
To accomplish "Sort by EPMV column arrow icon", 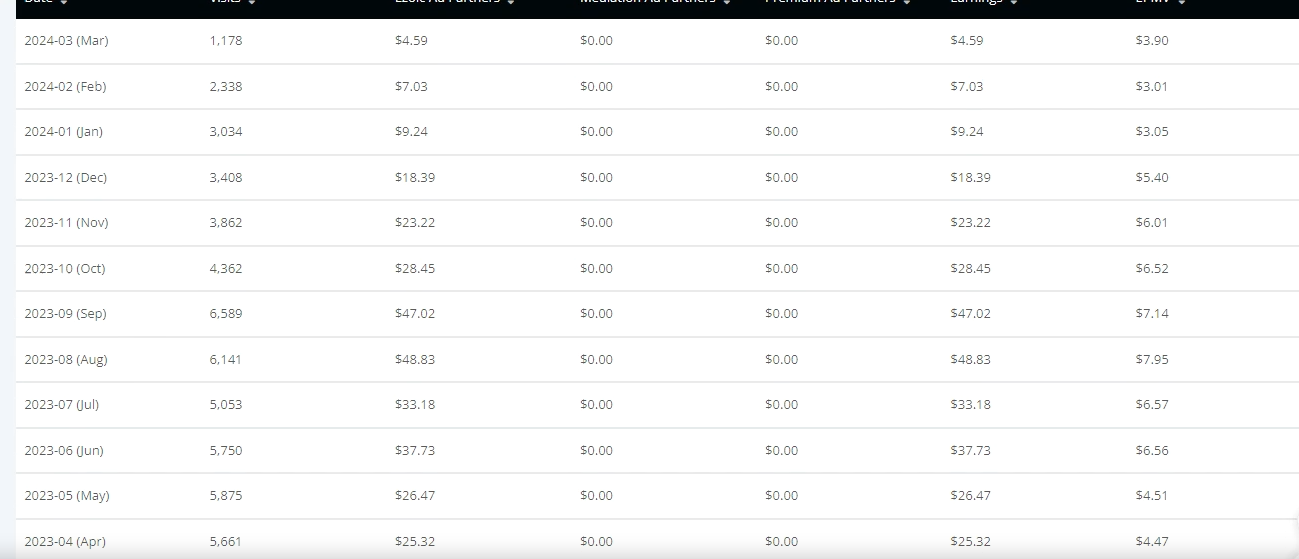I will (x=1182, y=3).
